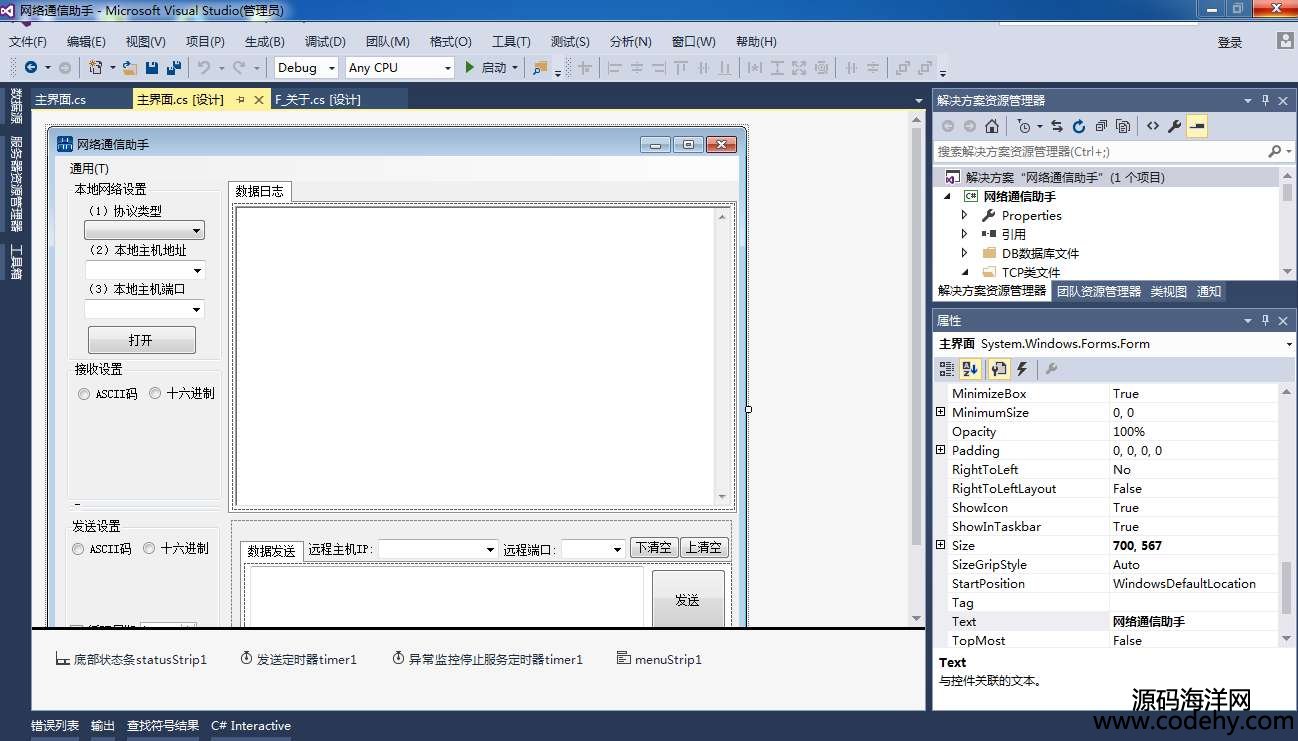The image size is (1298, 741).
Task: Expand the MinimumSize property row
Action: pyautogui.click(x=940, y=412)
